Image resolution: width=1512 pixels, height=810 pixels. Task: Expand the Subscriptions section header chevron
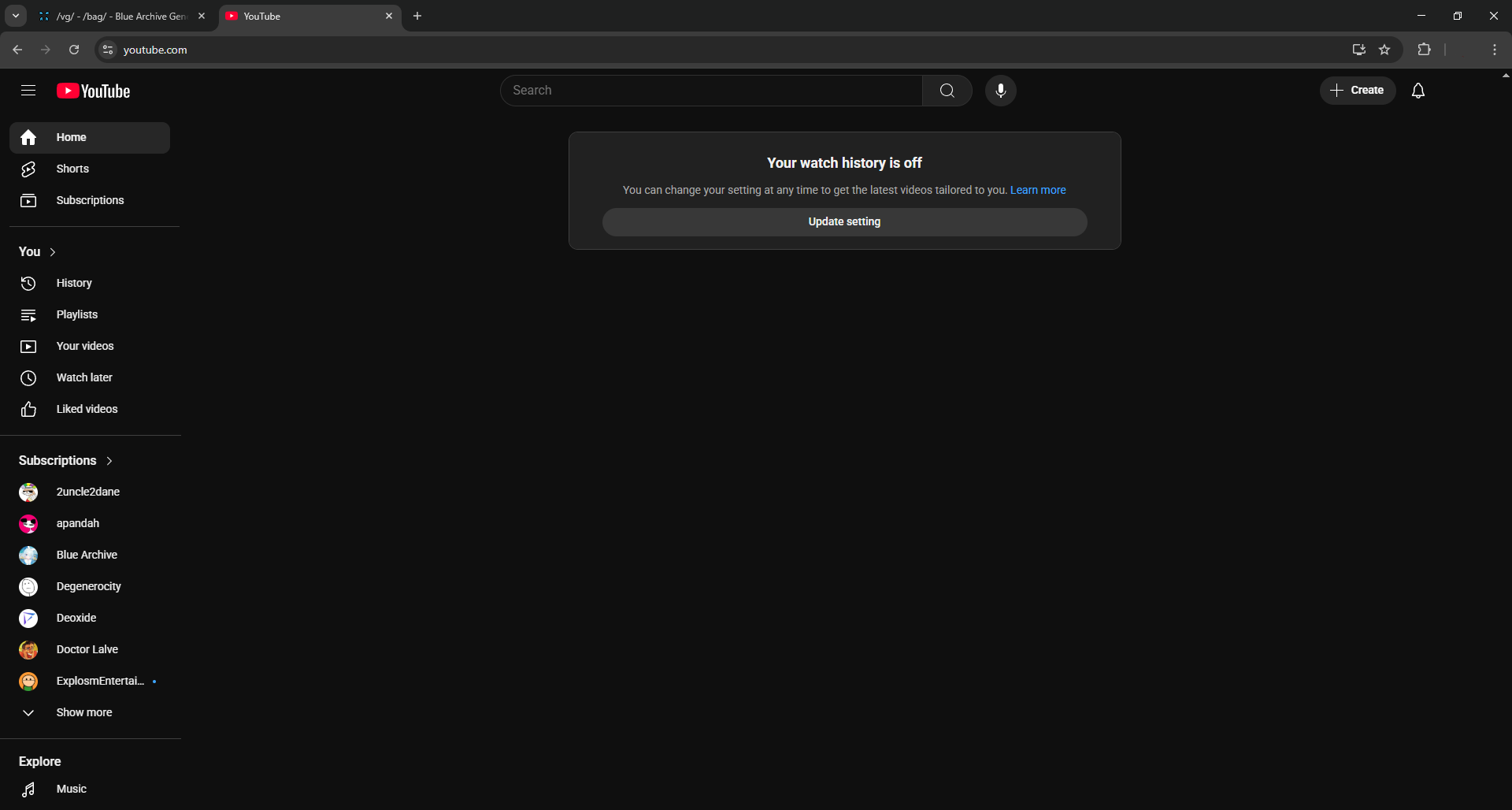(109, 461)
